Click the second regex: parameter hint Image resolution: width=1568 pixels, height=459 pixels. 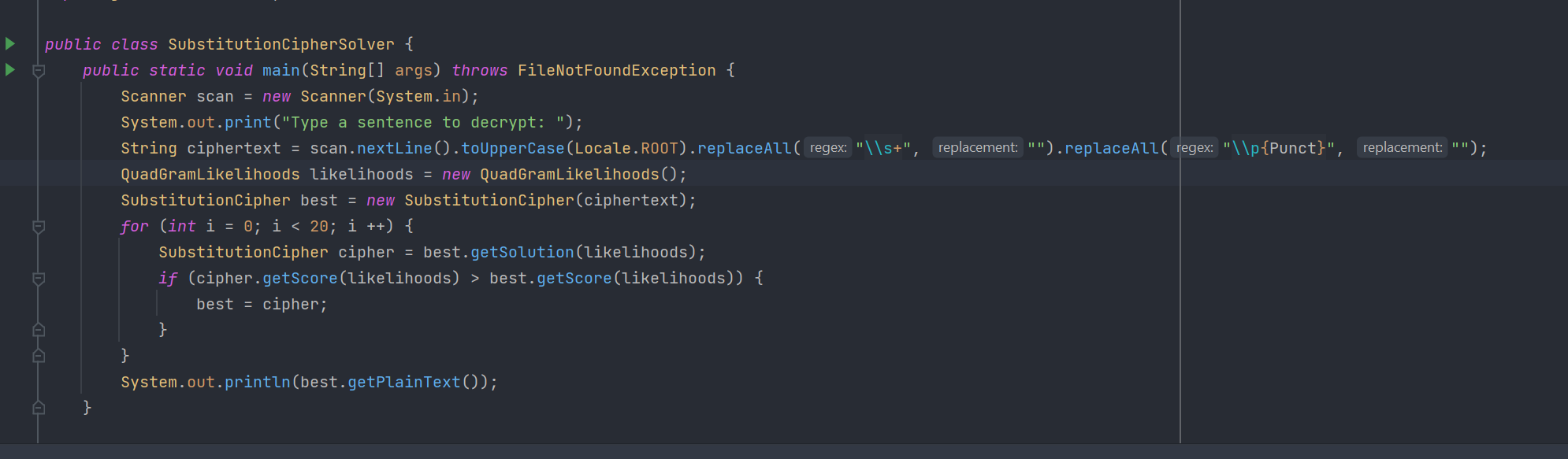(1195, 148)
